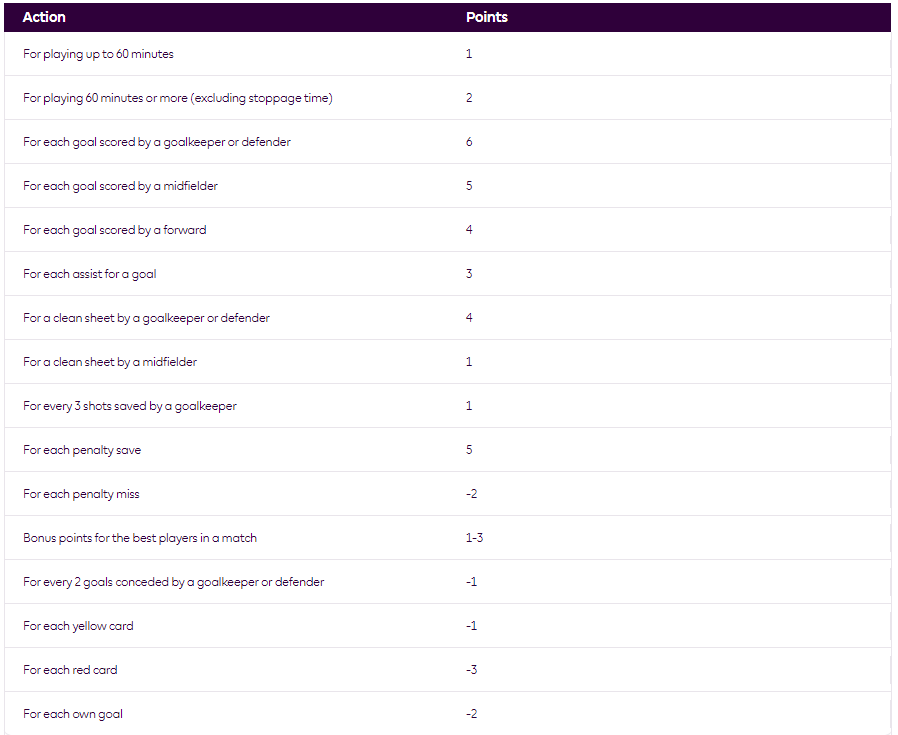Click 'For each red card' text
This screenshot has height=735, width=898.
(70, 670)
